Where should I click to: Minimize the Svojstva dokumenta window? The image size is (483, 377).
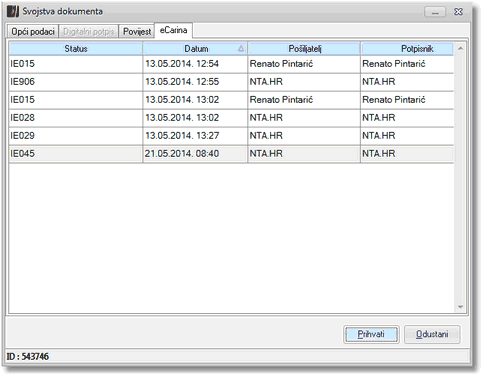pos(435,12)
